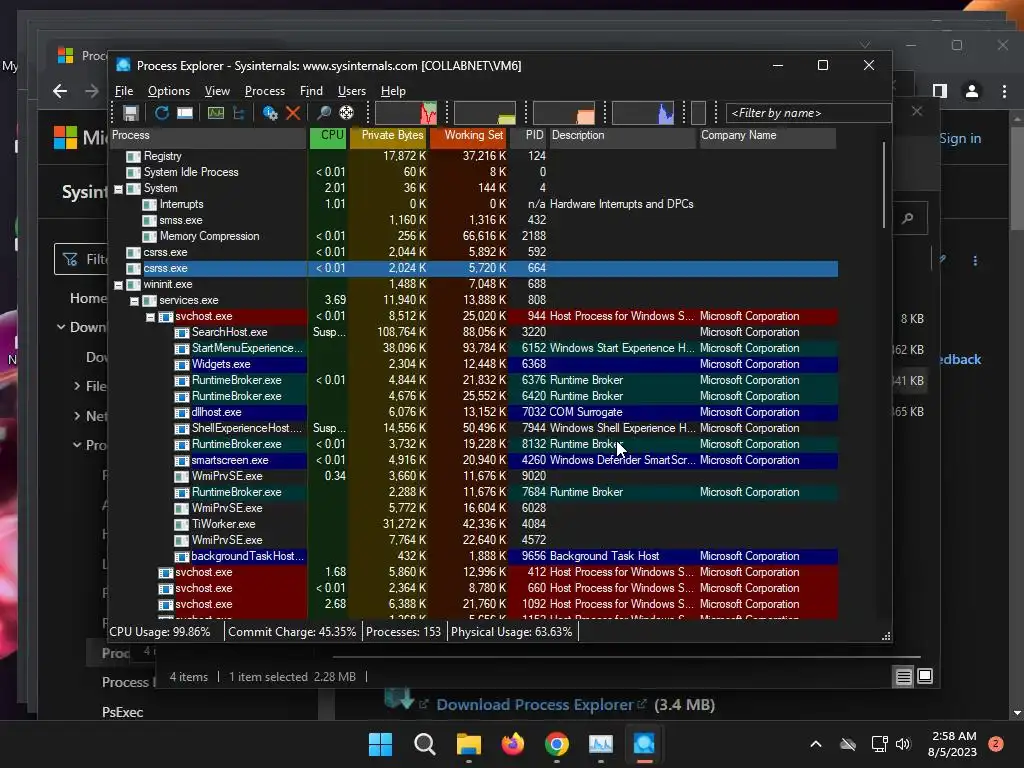Collapse the System tree node
The image size is (1024, 768).
point(118,189)
